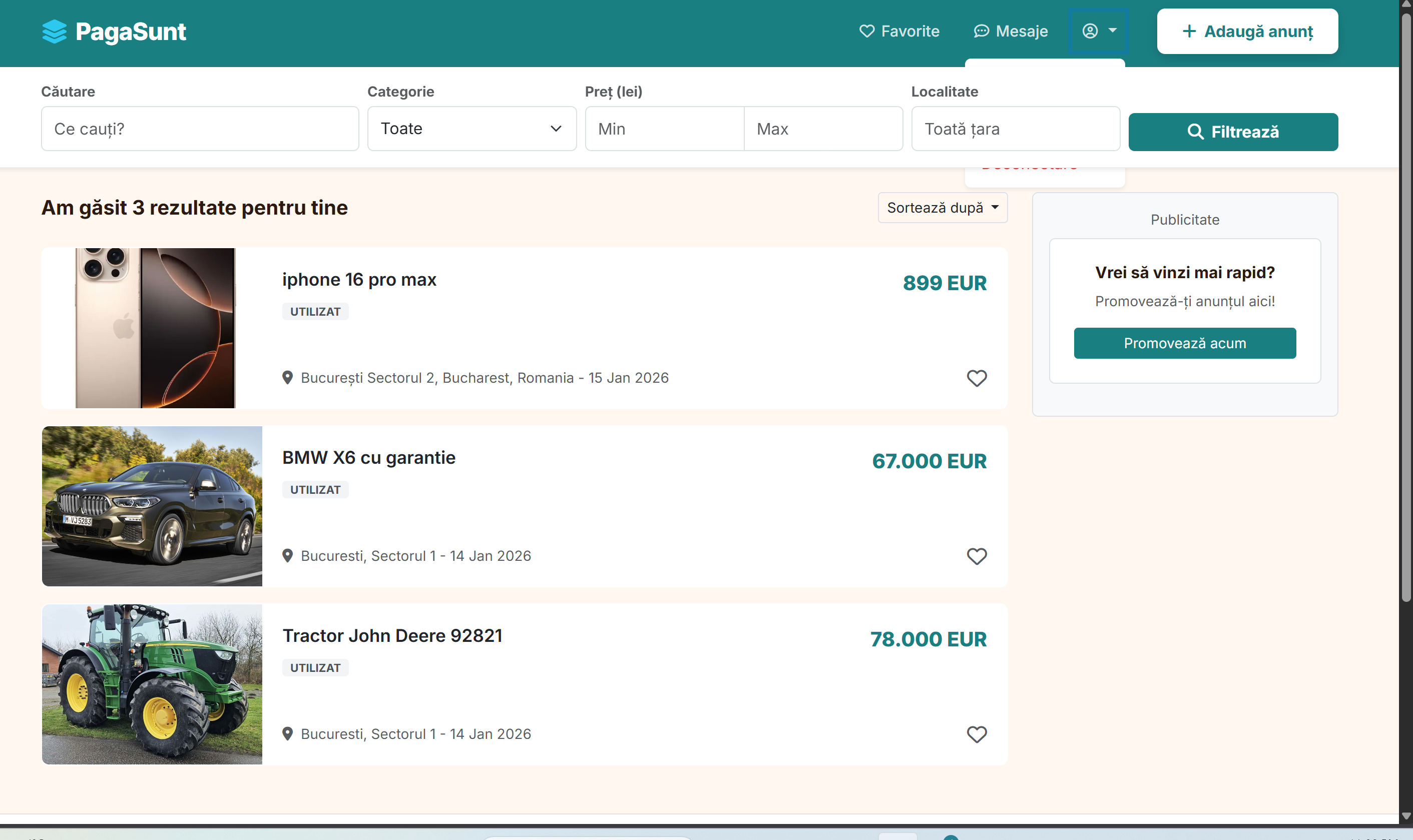
Task: Click the magnifier icon on Filtrează
Action: click(1195, 132)
